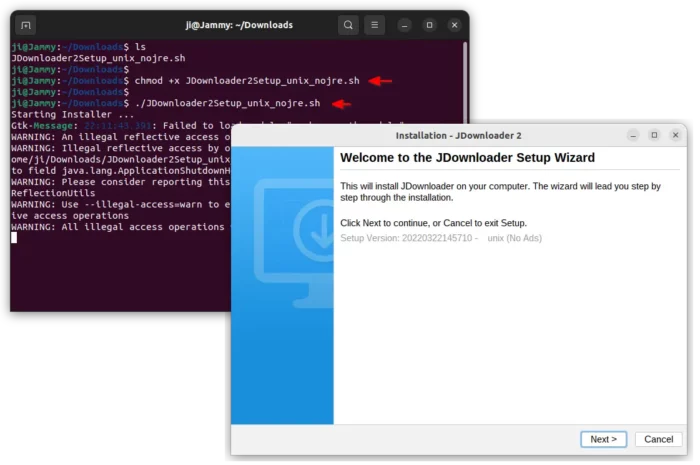Open a new tab in the terminal window
Screen dimensions: 700x465
click(x=25, y=25)
